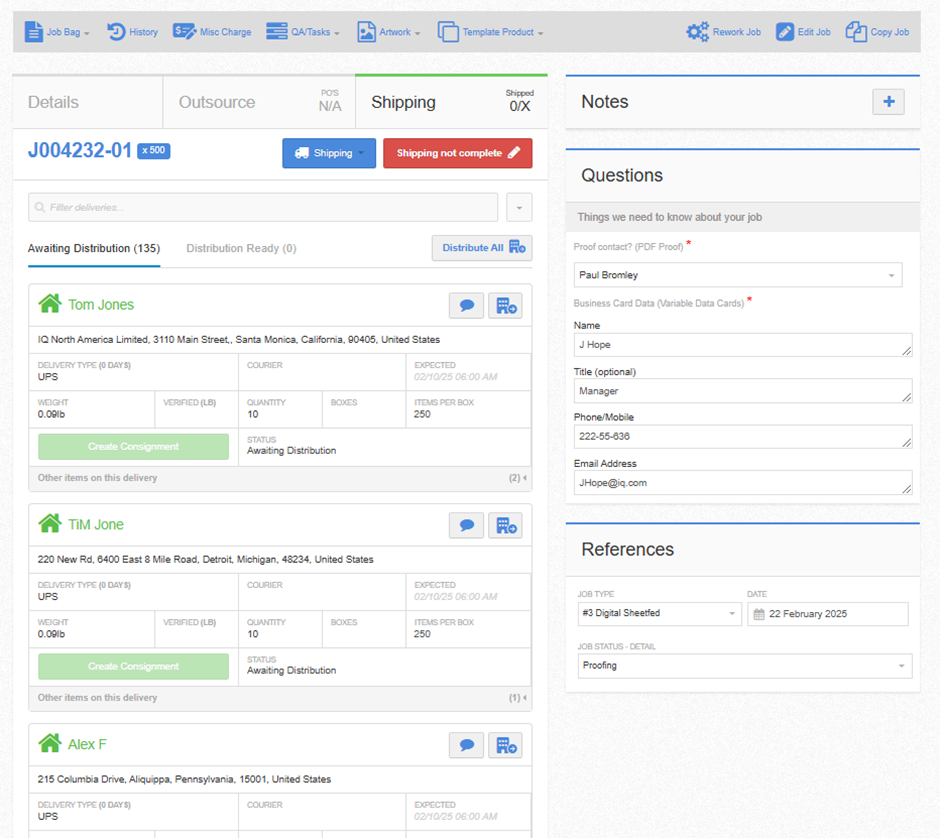Click the Distribute All button
This screenshot has width=940, height=838.
482,248
